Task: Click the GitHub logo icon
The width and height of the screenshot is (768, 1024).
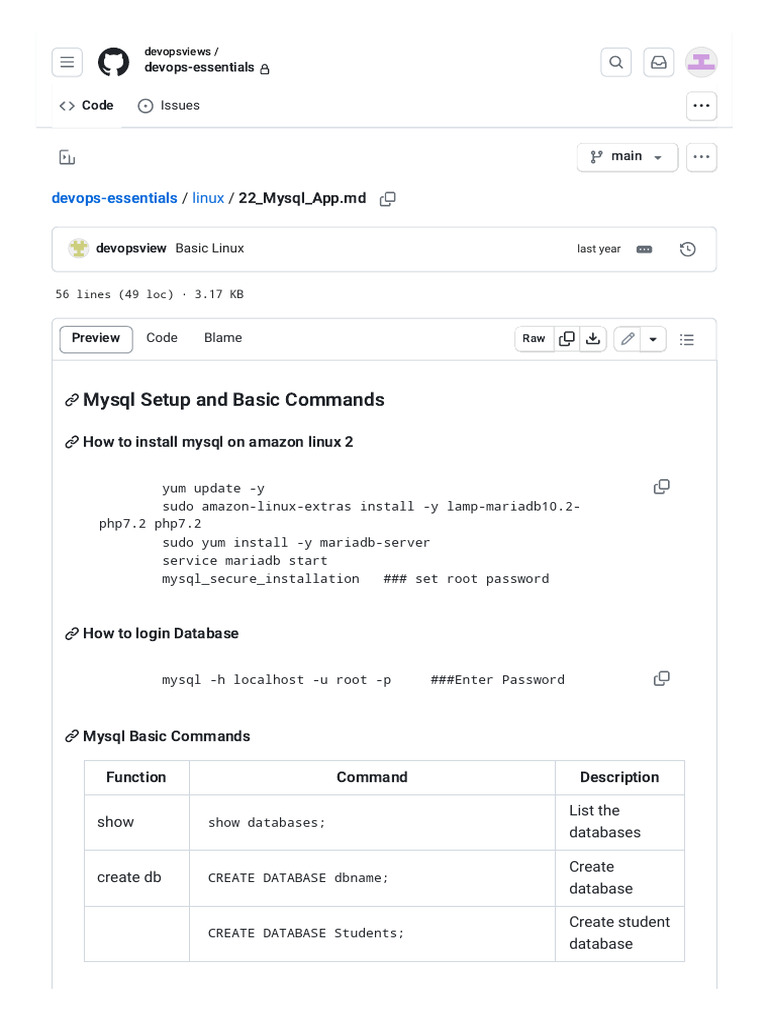Action: click(x=113, y=62)
